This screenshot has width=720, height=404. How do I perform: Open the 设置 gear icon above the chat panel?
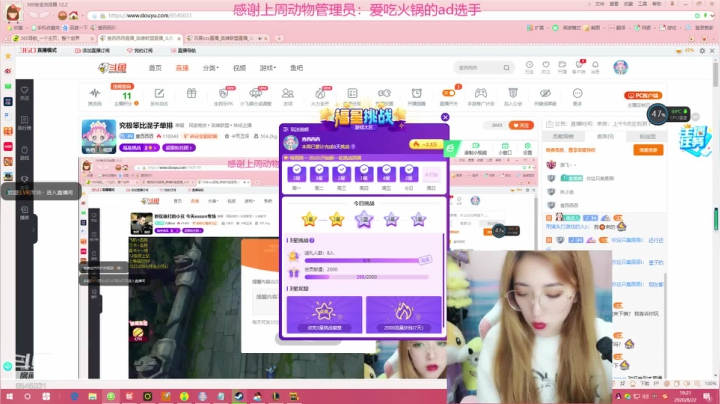pos(527,148)
